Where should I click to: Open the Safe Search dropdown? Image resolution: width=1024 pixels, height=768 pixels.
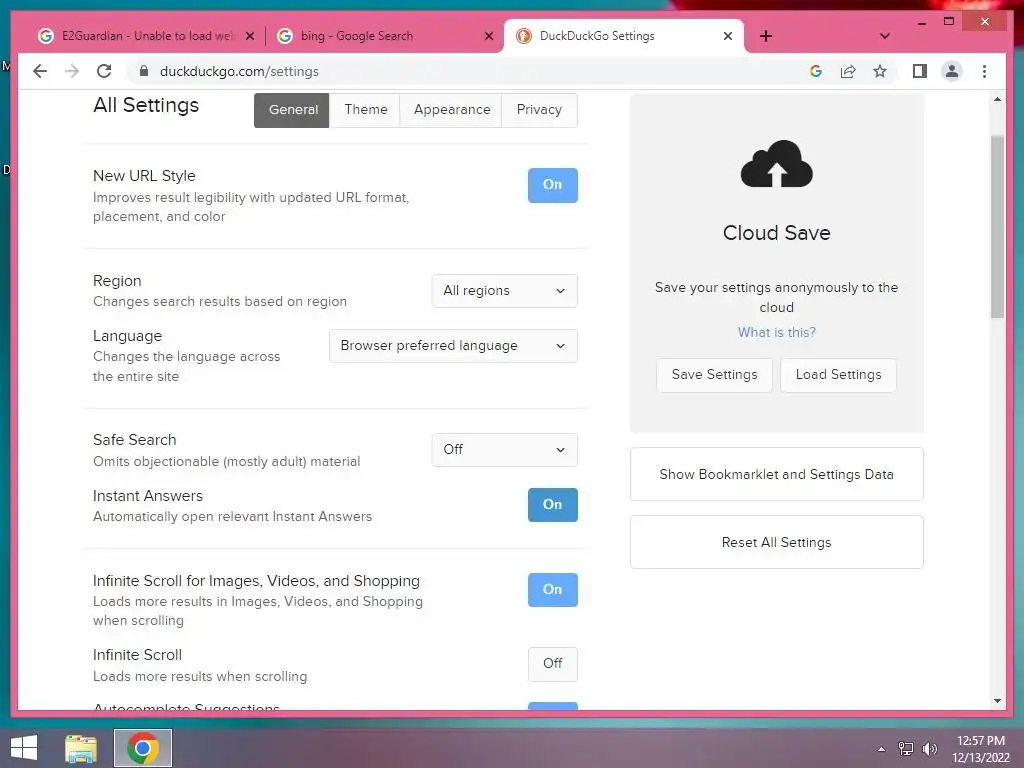(x=504, y=449)
